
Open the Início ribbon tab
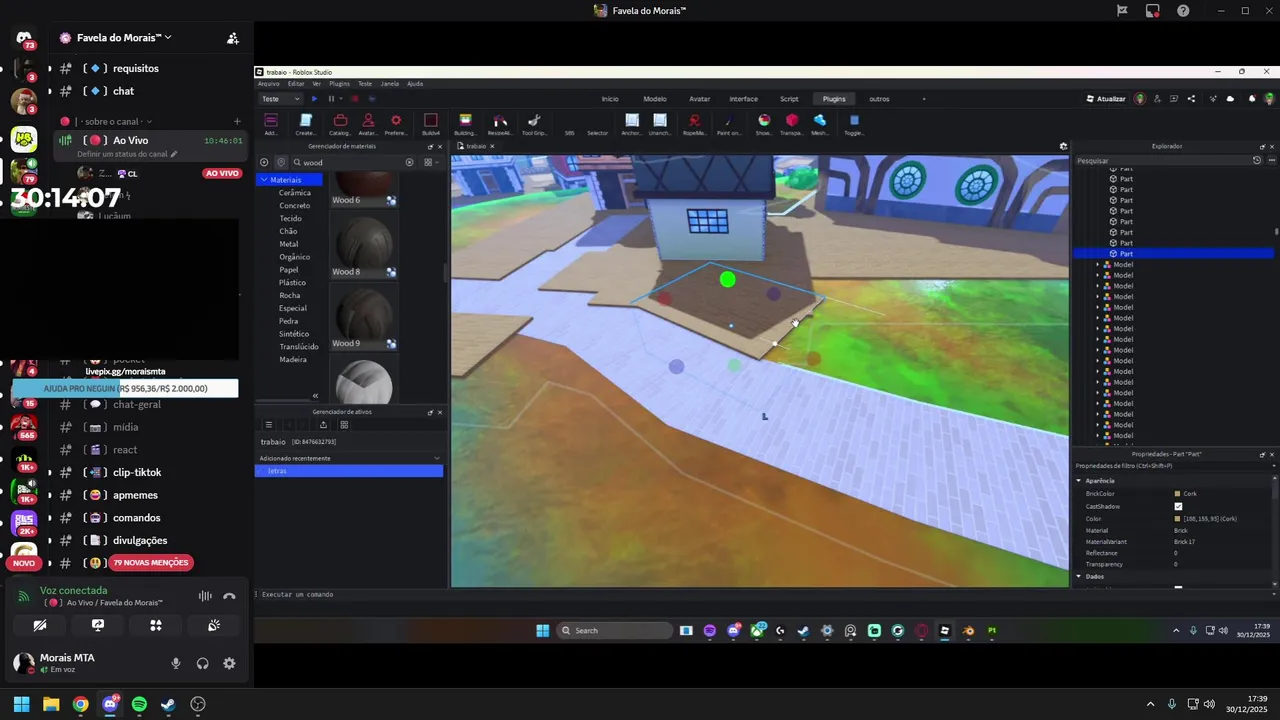pyautogui.click(x=610, y=99)
